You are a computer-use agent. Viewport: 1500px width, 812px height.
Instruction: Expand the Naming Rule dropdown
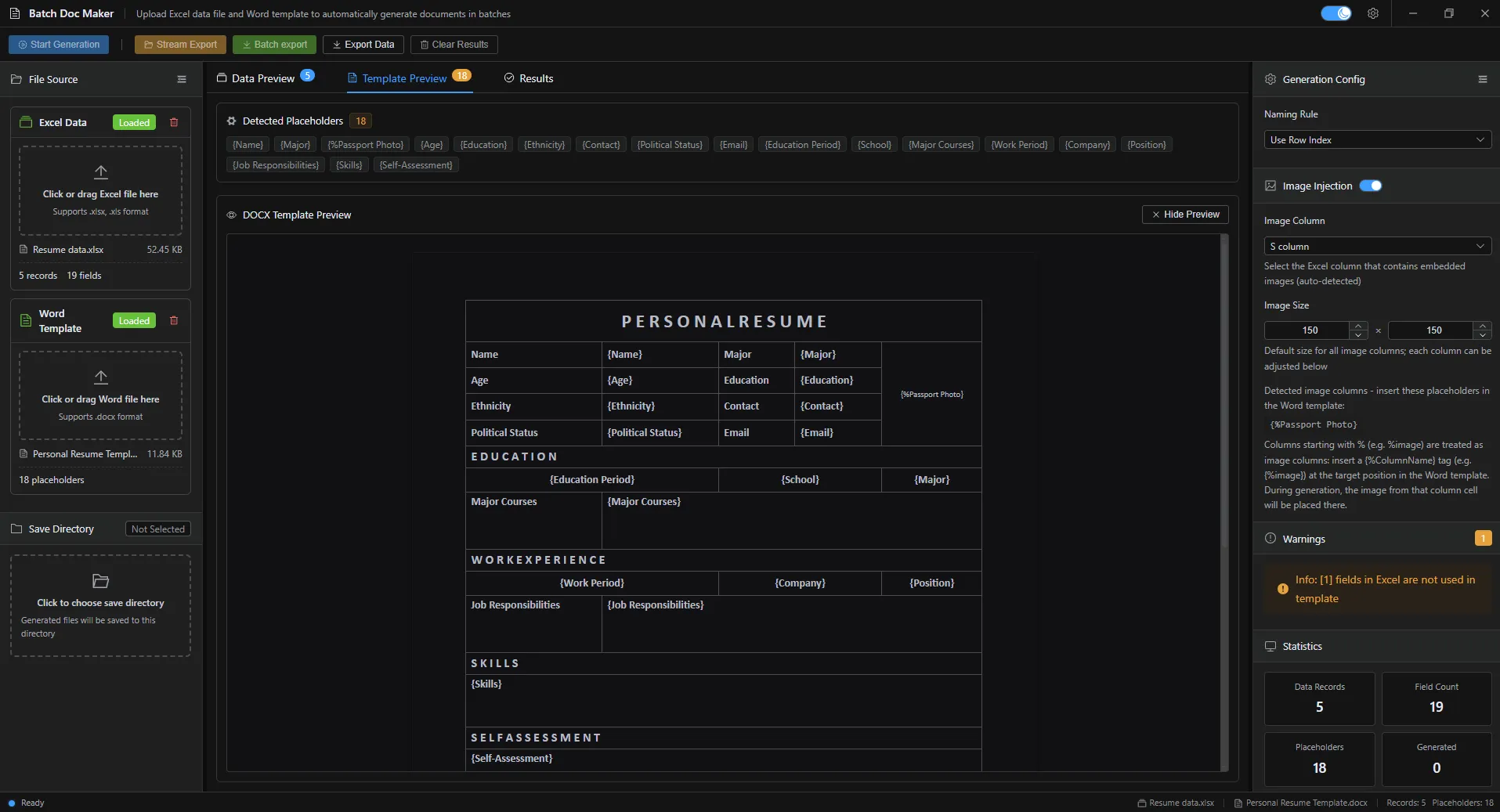pyautogui.click(x=1377, y=139)
